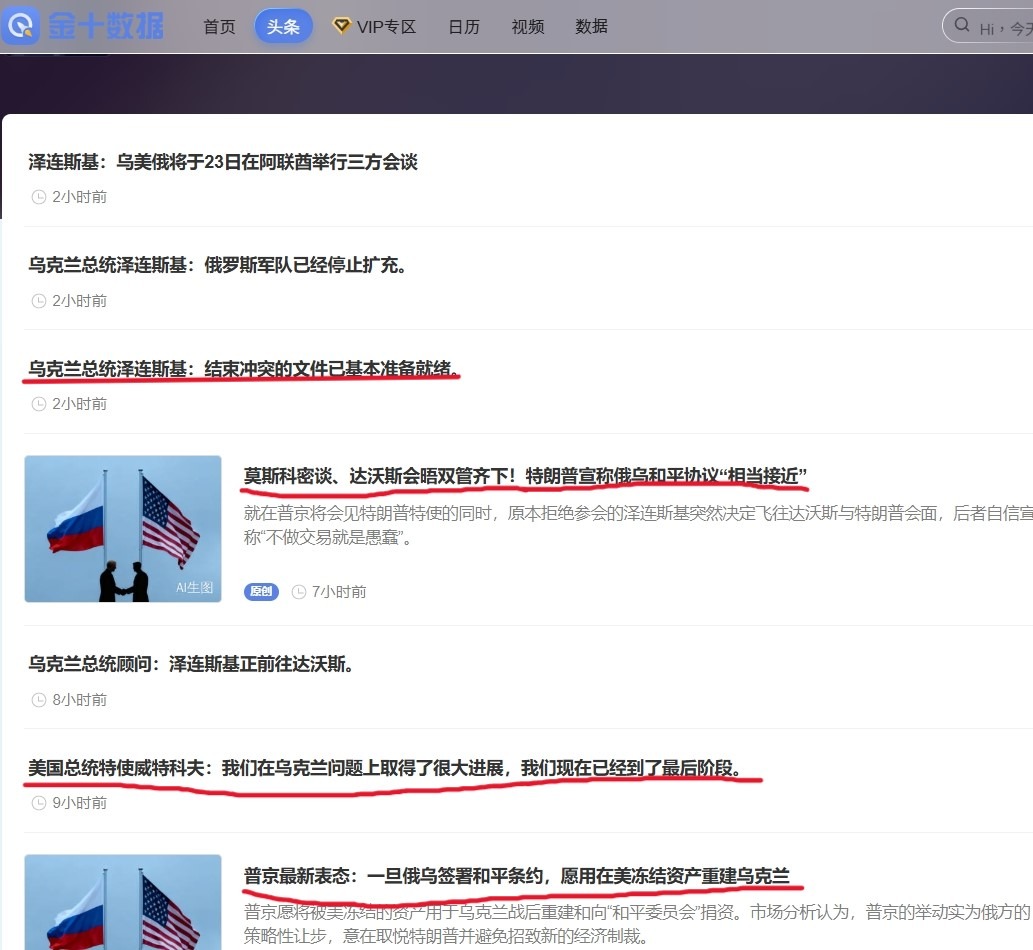Switch to the 视频 section

(528, 27)
